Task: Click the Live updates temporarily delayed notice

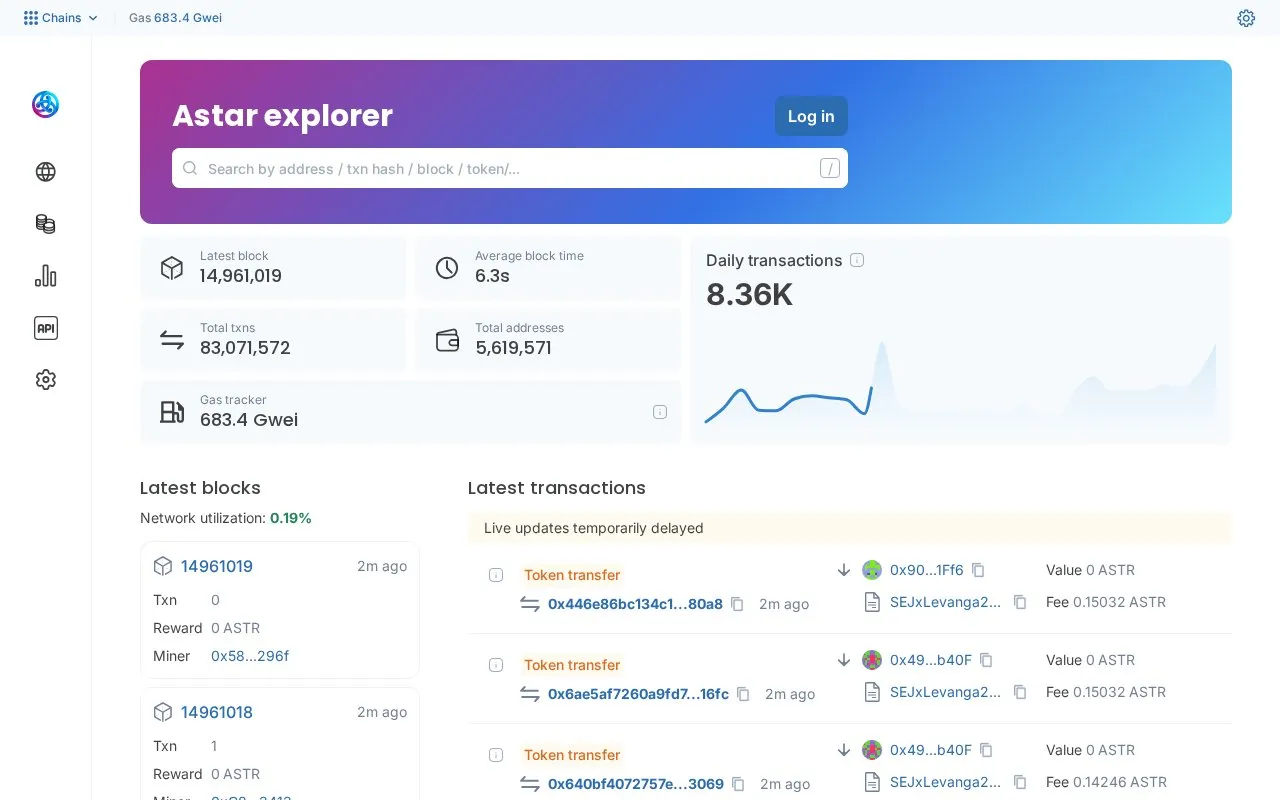Action: pos(850,528)
